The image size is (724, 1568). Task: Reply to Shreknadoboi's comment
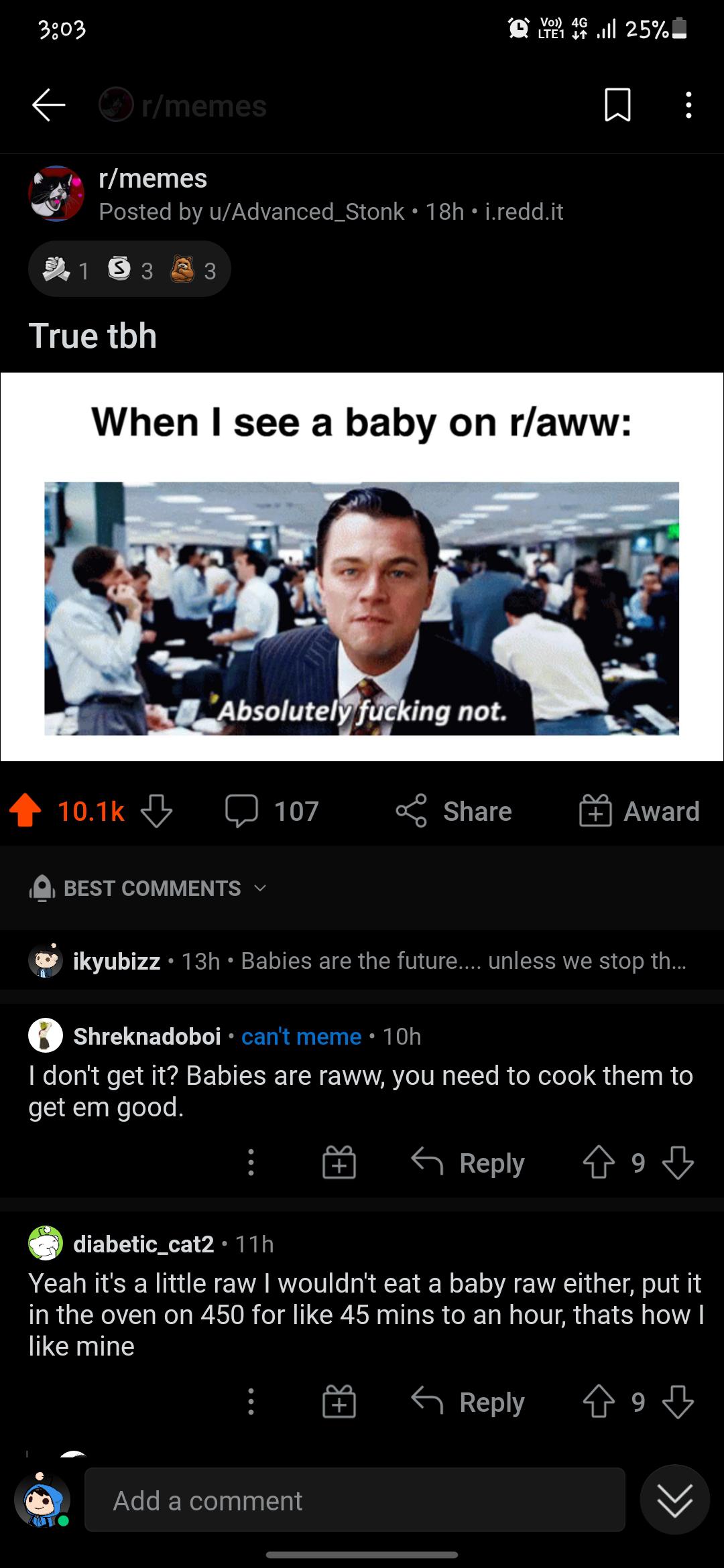click(469, 1163)
